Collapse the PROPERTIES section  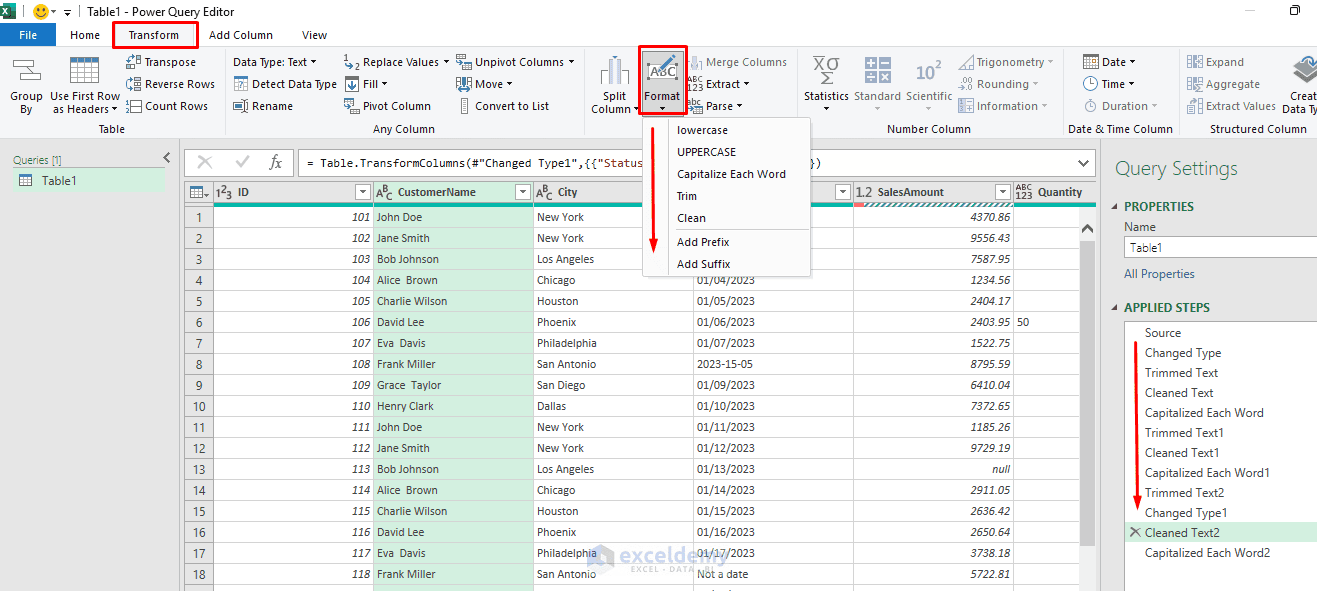[x=1116, y=207]
